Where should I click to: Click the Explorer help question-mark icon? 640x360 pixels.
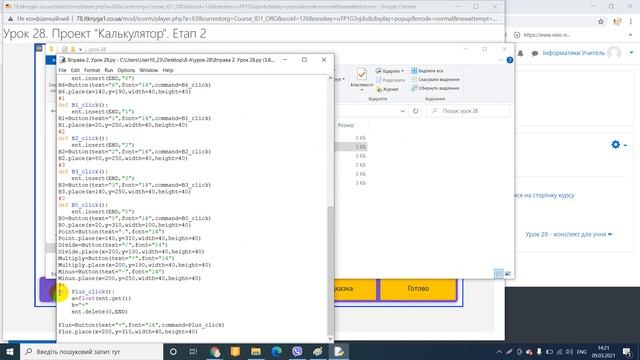[x=509, y=60]
